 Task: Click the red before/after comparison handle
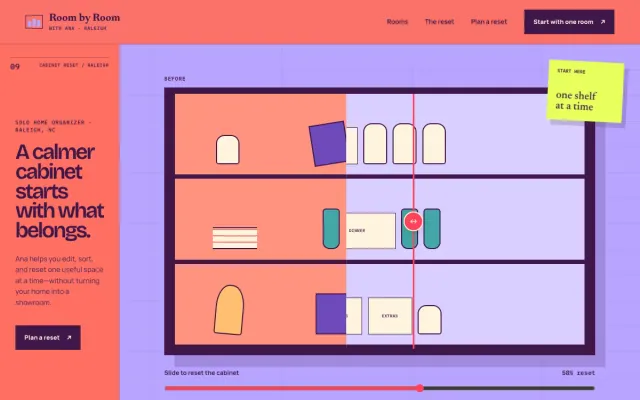coord(413,221)
